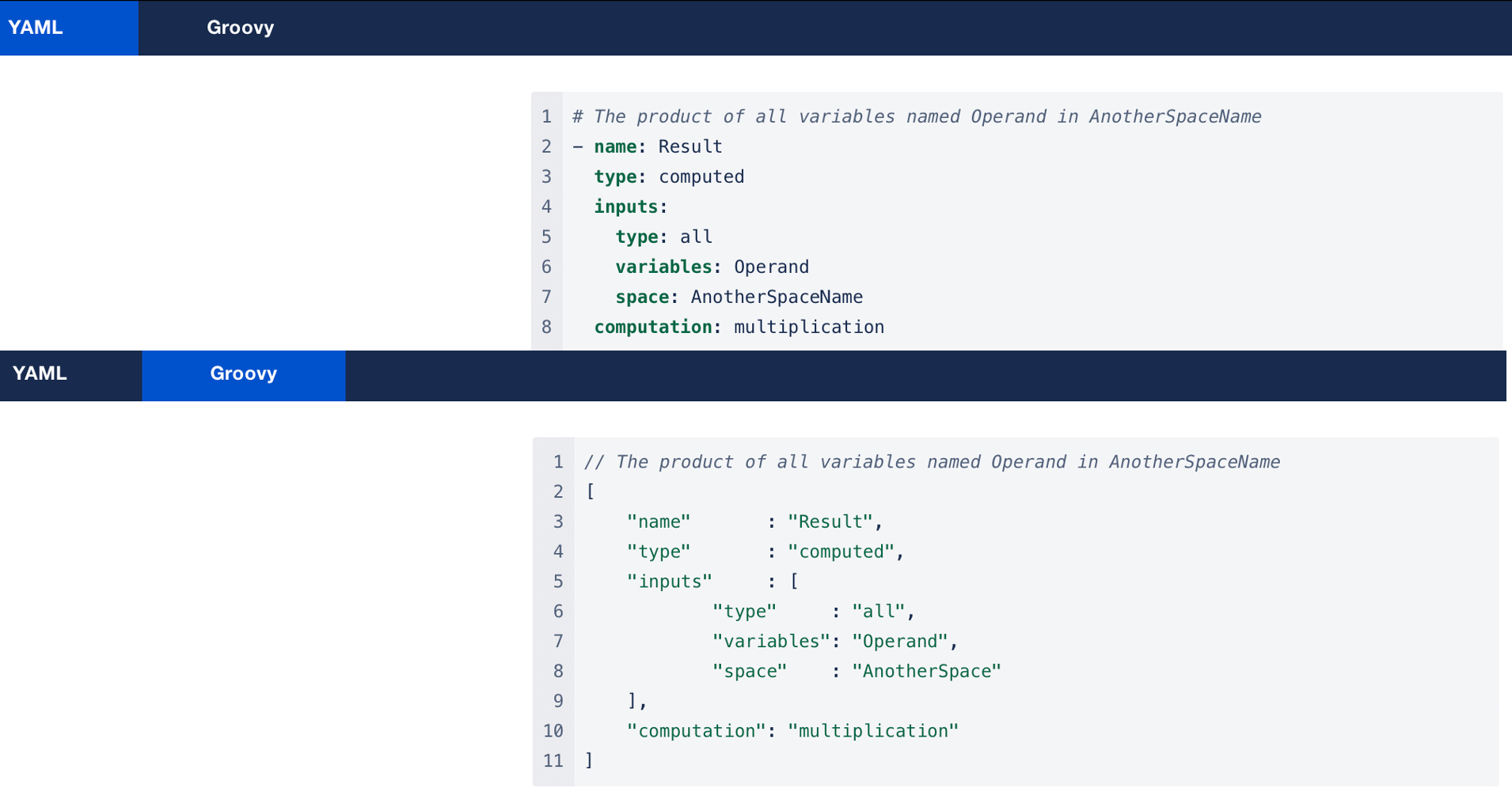Click 'variables: Operand' in the YAML snippet

click(712, 267)
